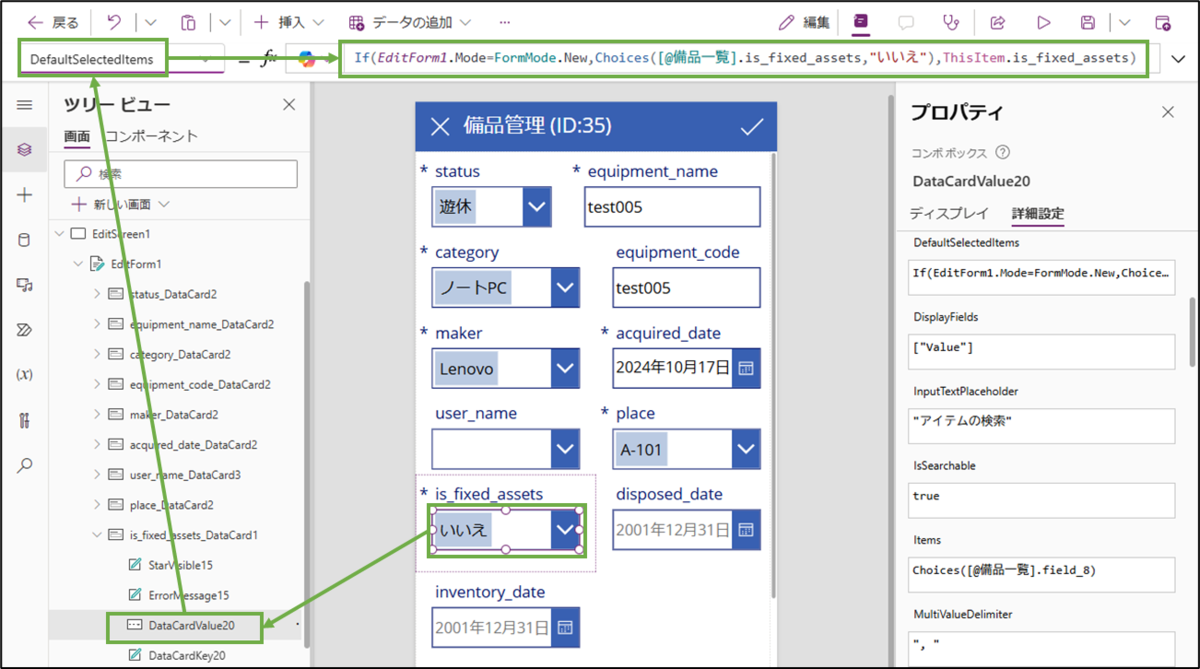Image resolution: width=1200 pixels, height=669 pixels.
Task: Open the status dropdown showing 遊休
Action: point(537,207)
